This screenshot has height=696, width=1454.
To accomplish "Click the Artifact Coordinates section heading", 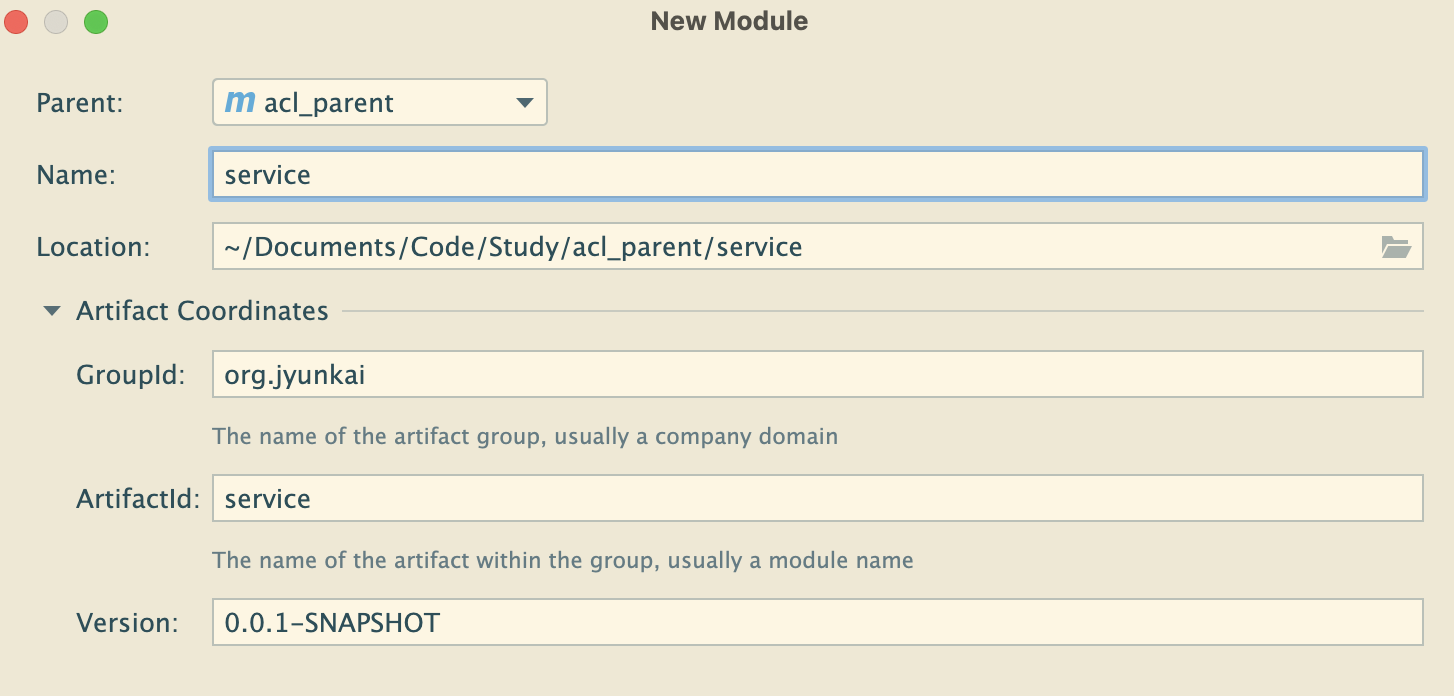I will (x=202, y=311).
